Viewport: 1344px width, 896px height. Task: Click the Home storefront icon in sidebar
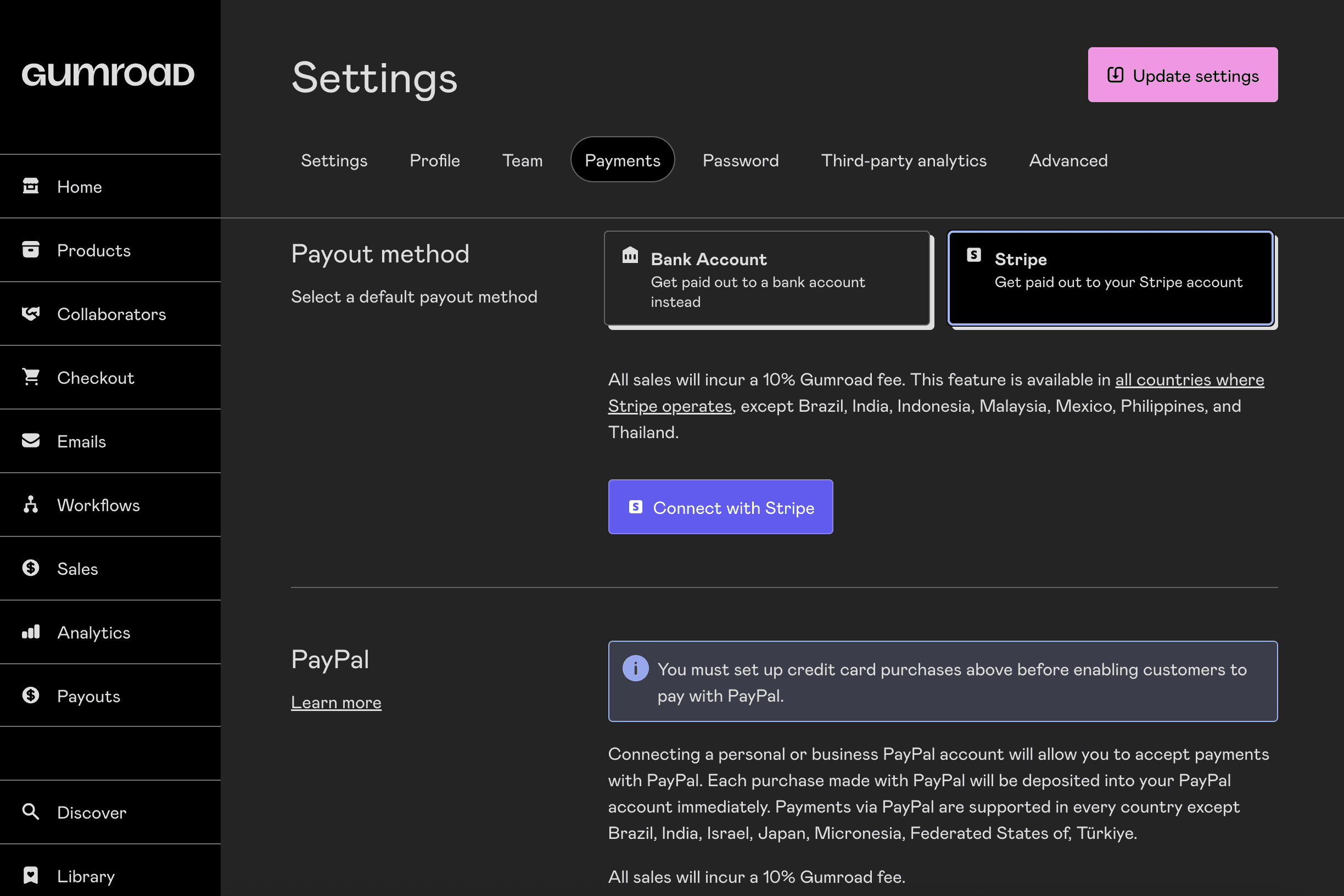(31, 186)
